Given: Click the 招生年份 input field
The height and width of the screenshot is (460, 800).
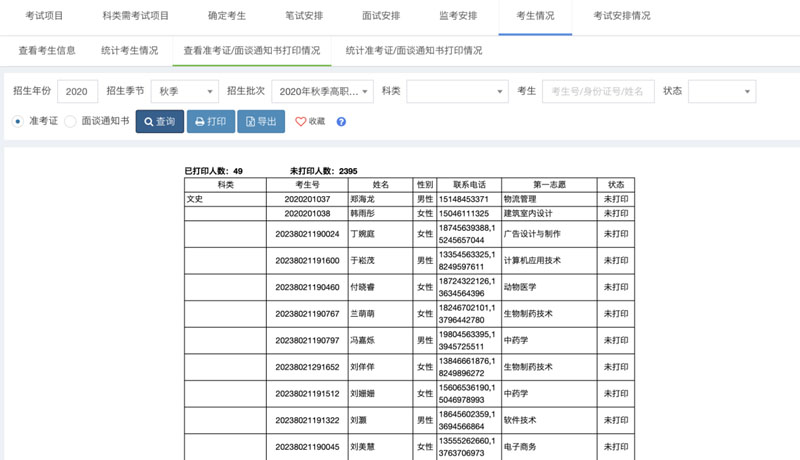Looking at the screenshot, I should pyautogui.click(x=77, y=91).
